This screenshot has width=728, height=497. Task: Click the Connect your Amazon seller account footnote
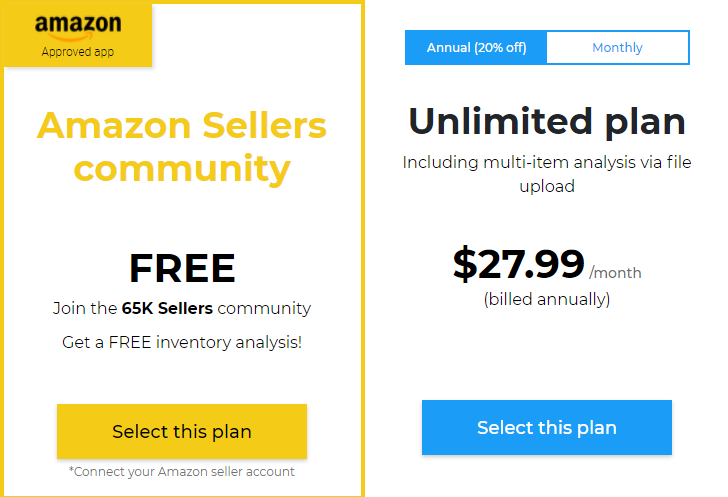click(x=182, y=471)
